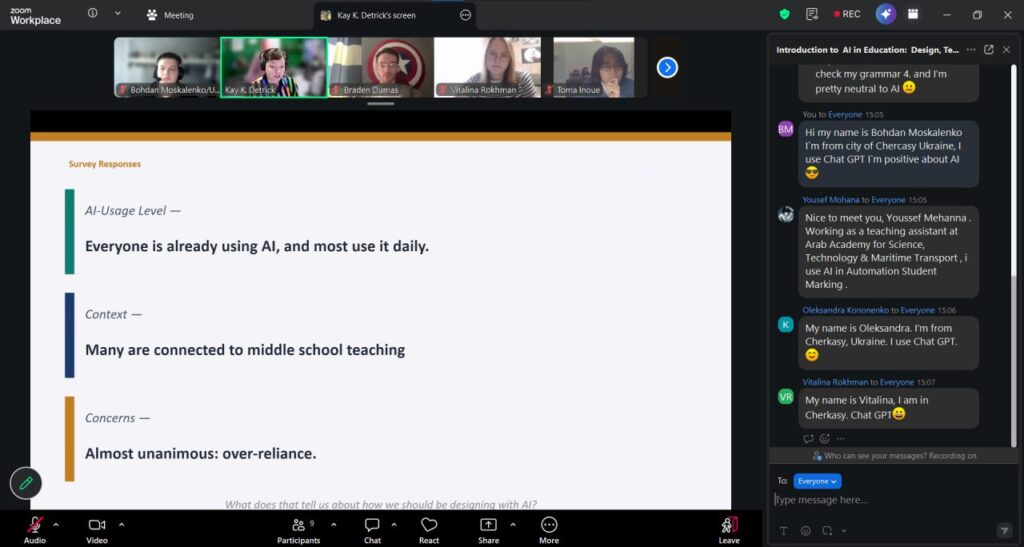Send the chat message with arrow icon
The width and height of the screenshot is (1024, 547).
tap(1004, 530)
